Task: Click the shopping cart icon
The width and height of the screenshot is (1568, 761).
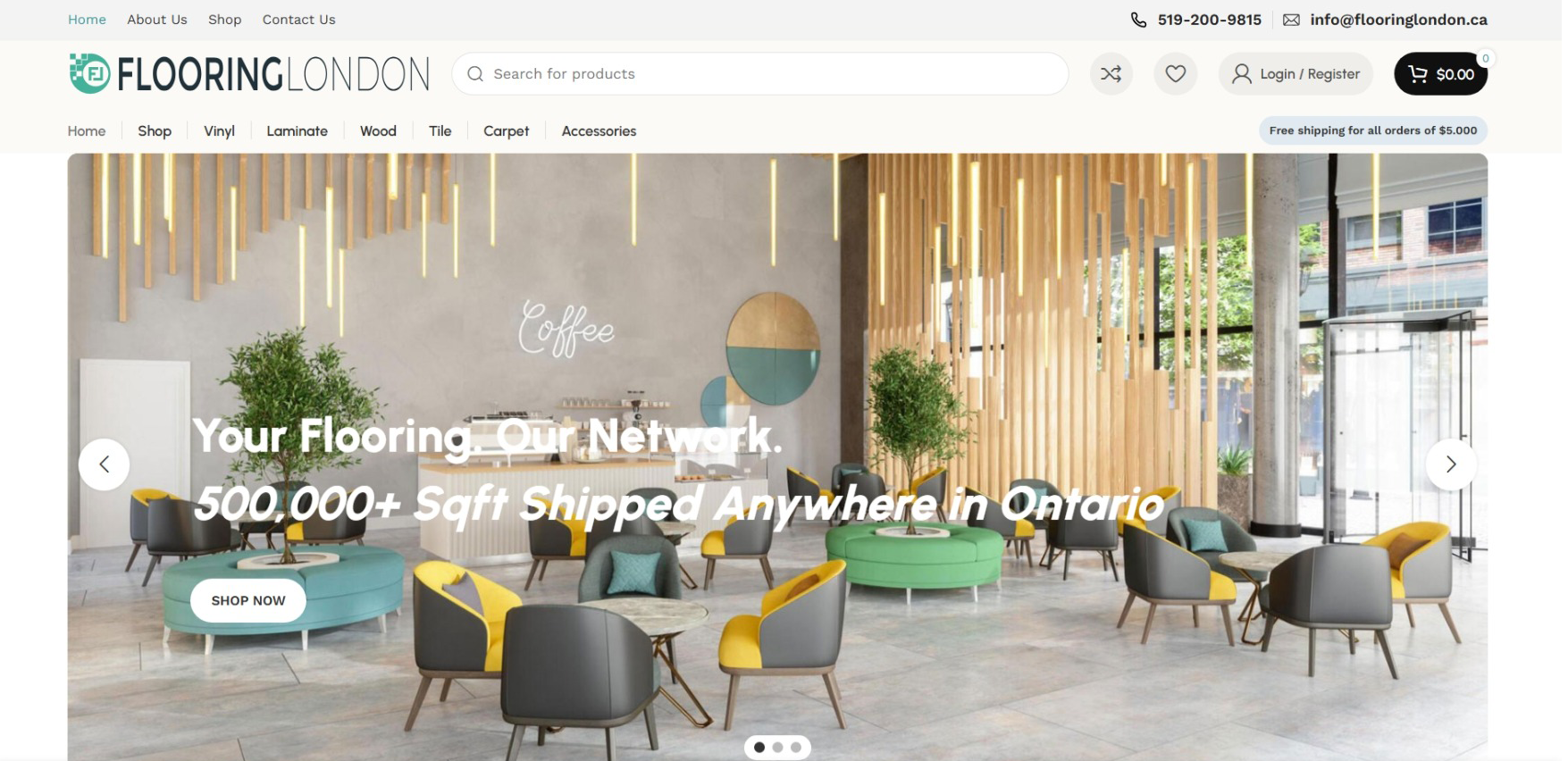Action: tap(1417, 74)
